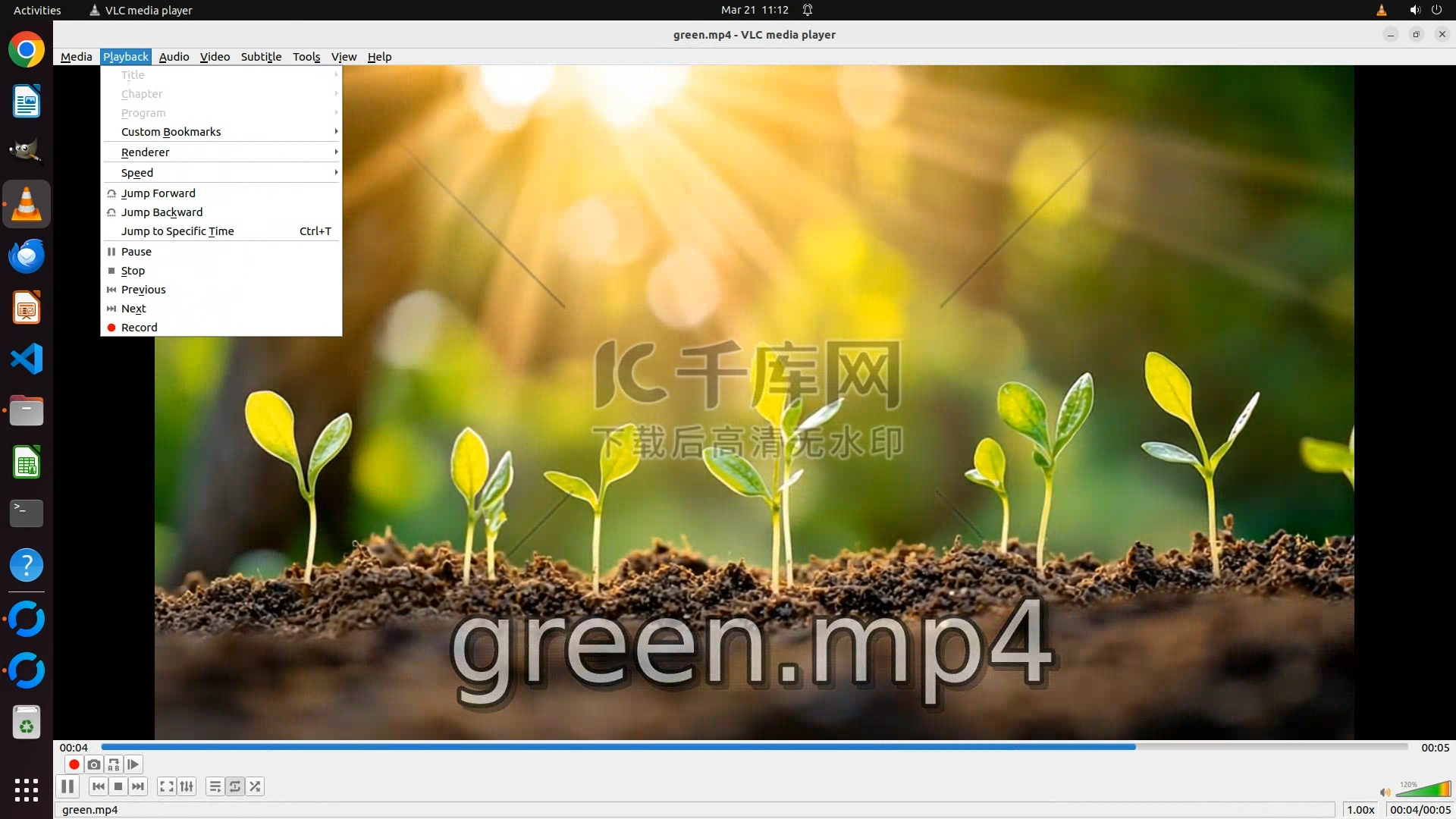Viewport: 1456px width, 819px height.
Task: Open Files from the Ubuntu dock
Action: click(x=27, y=411)
